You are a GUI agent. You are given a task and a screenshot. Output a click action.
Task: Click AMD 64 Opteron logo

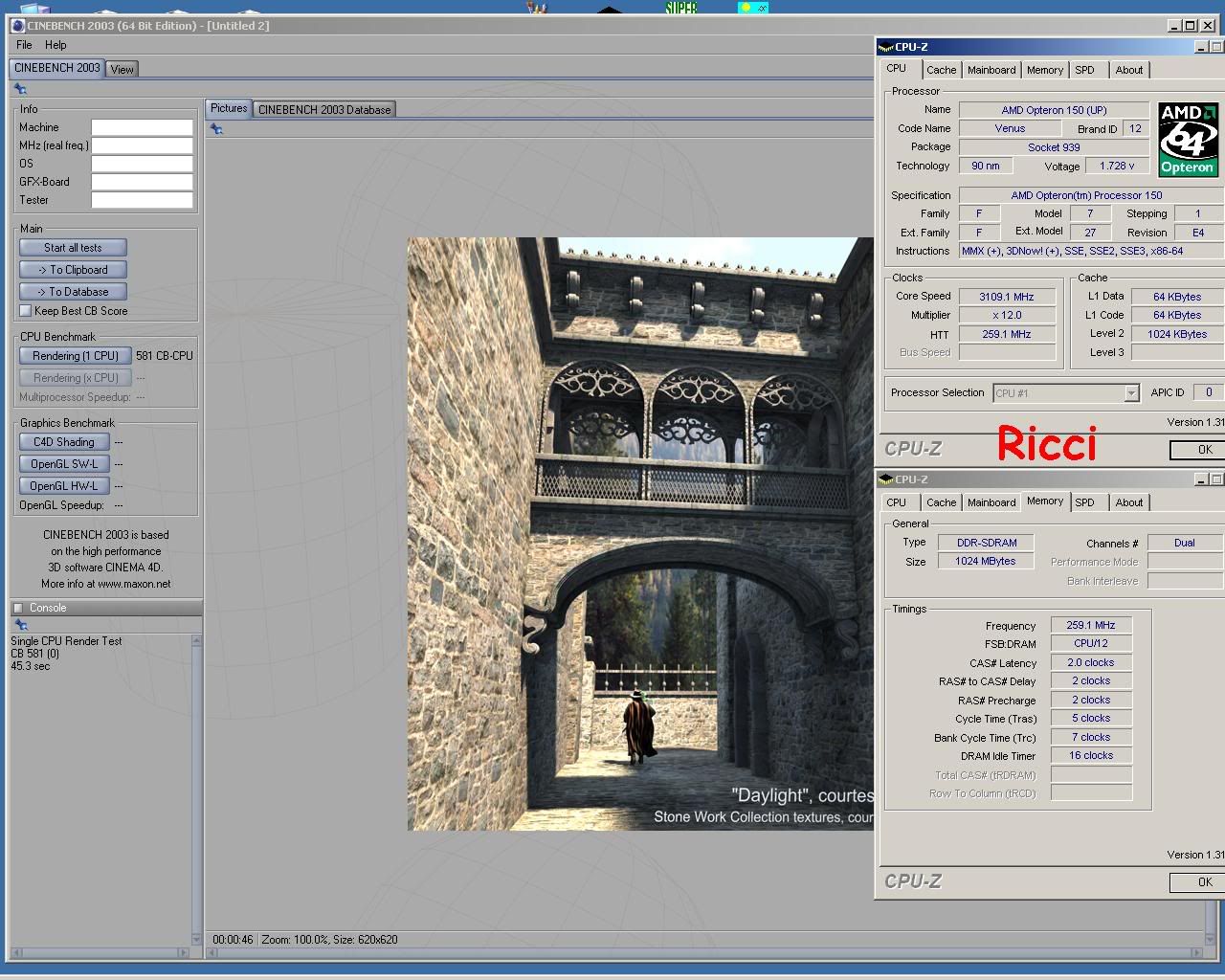1188,139
